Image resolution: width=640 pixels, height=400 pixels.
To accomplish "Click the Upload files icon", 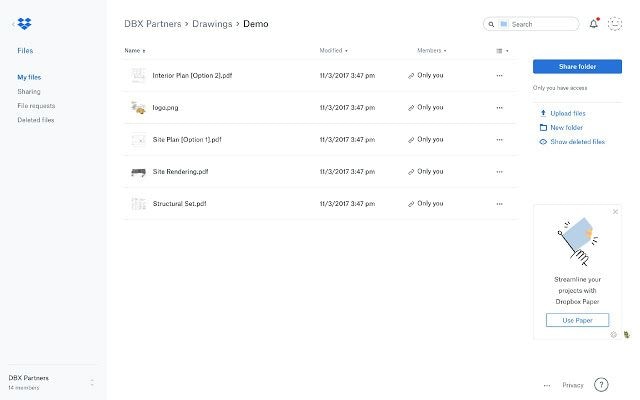I will (543, 113).
